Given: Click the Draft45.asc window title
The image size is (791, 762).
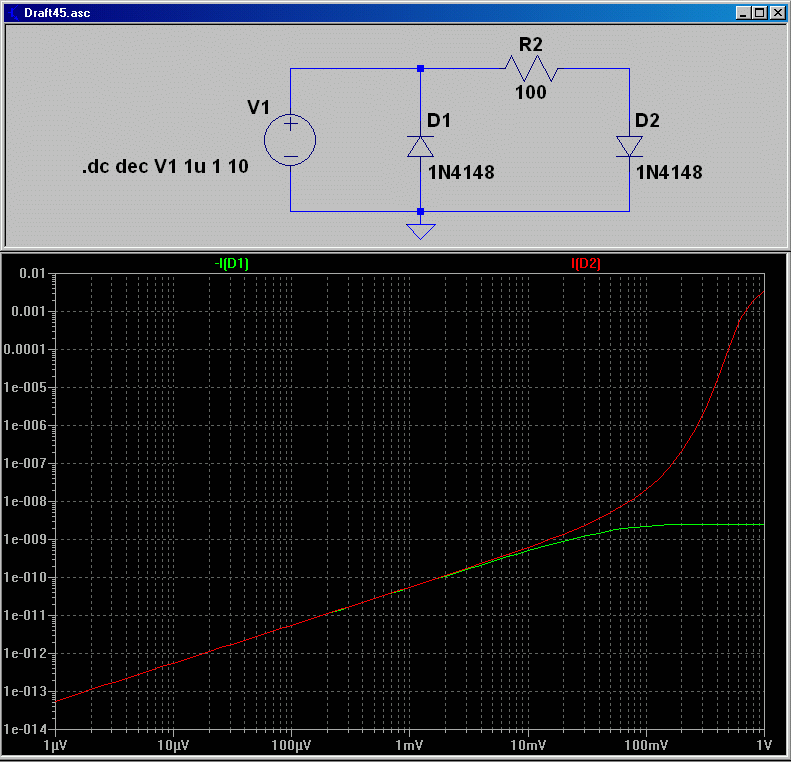Looking at the screenshot, I should [57, 13].
